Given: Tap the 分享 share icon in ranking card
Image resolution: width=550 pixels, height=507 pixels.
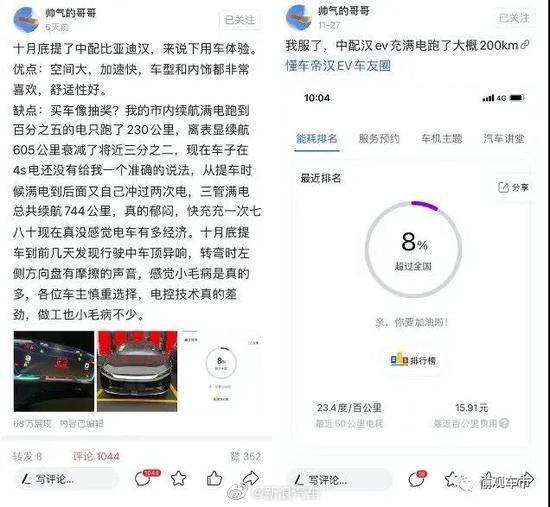Looking at the screenshot, I should pyautogui.click(x=513, y=187).
